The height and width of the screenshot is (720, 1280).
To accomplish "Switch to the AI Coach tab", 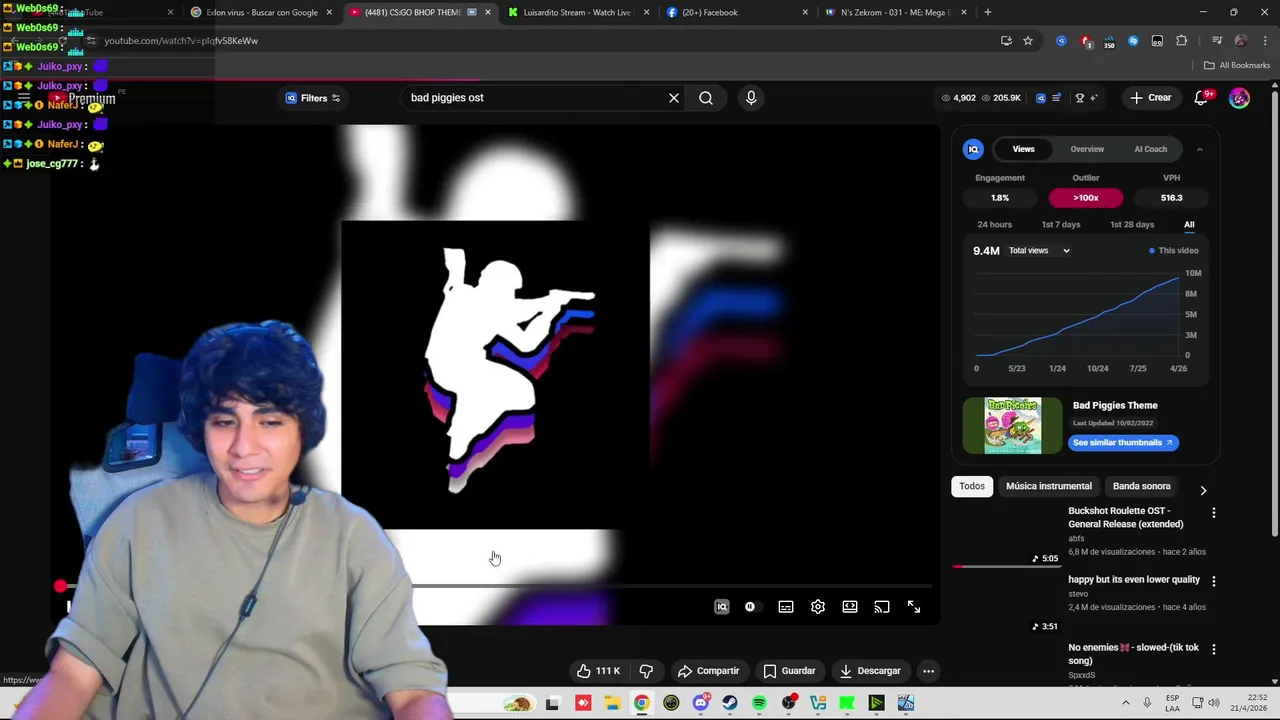I will pyautogui.click(x=1150, y=149).
